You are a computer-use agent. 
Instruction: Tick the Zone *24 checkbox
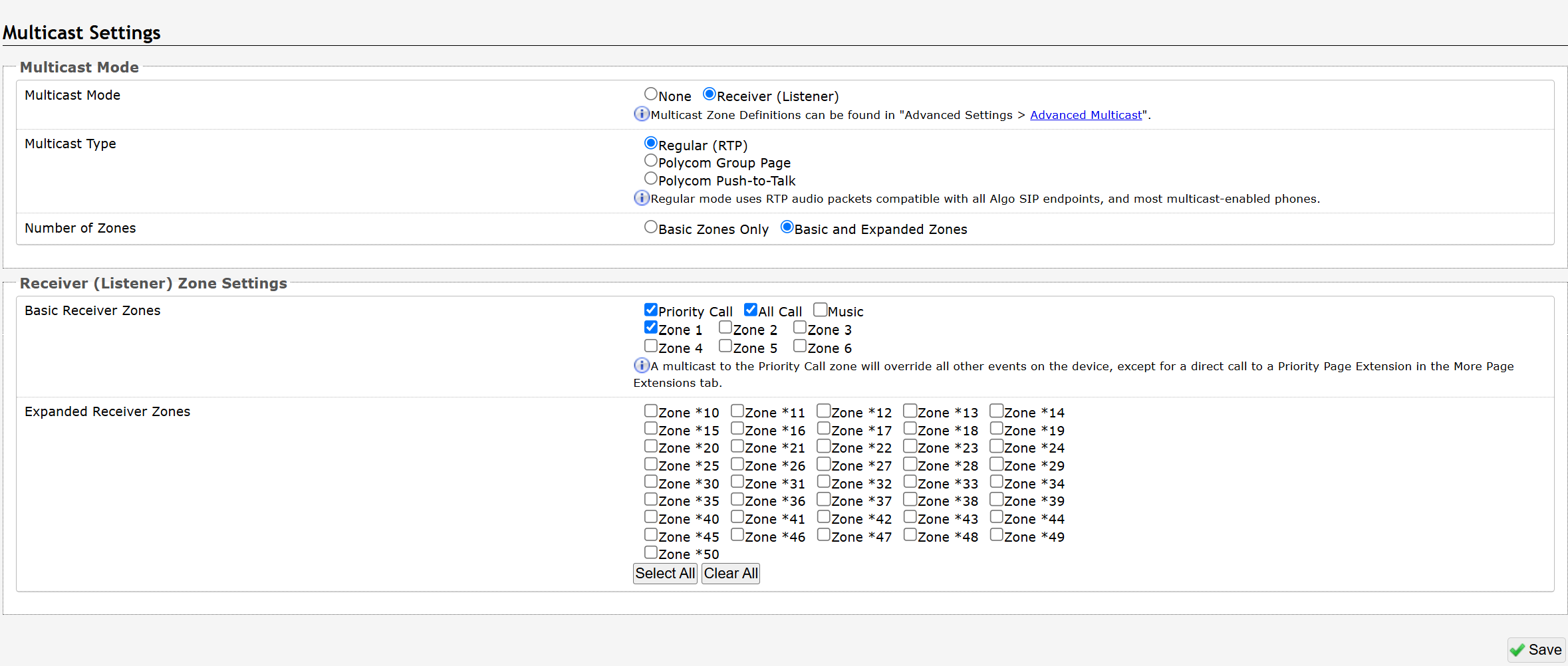(997, 446)
